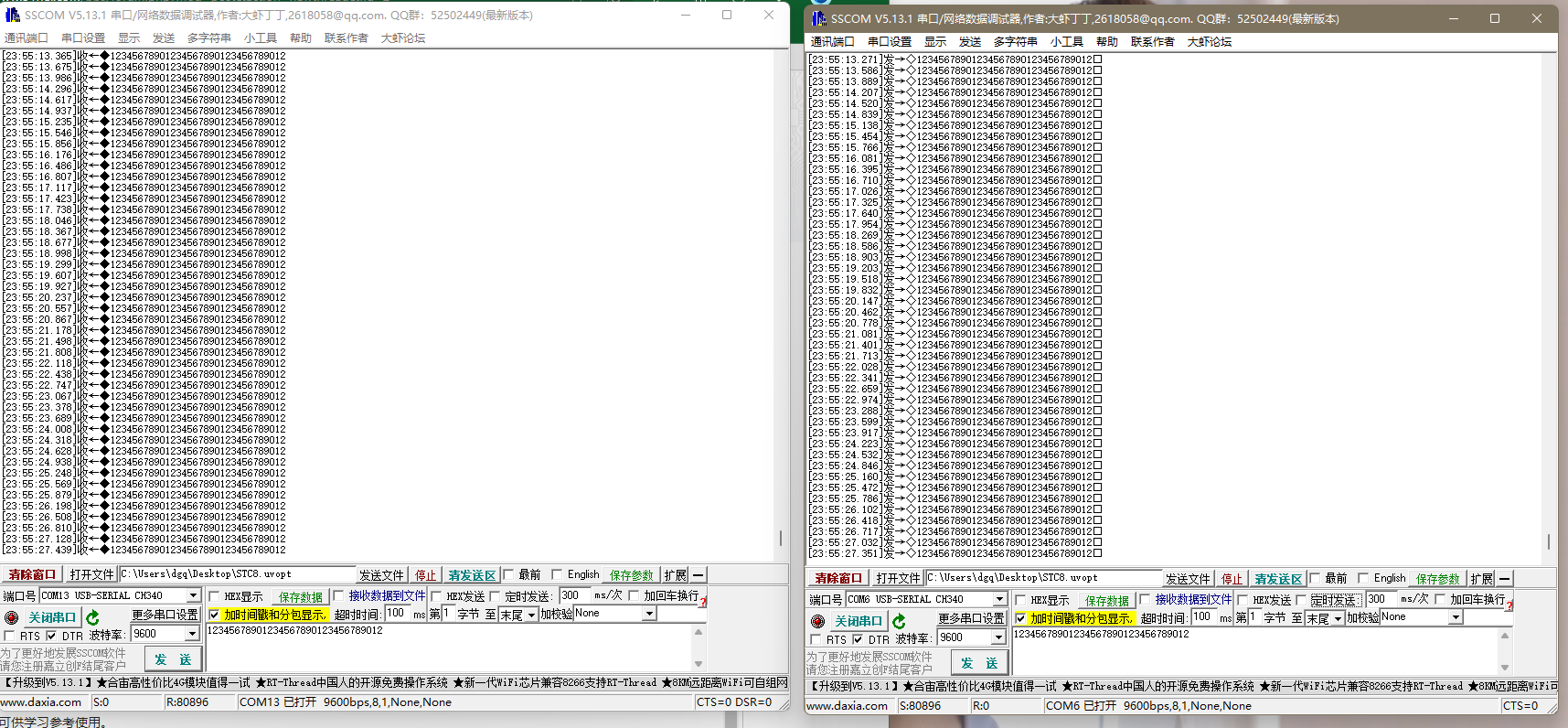
Task: Maximize the left SSCOM window
Action: click(x=727, y=15)
